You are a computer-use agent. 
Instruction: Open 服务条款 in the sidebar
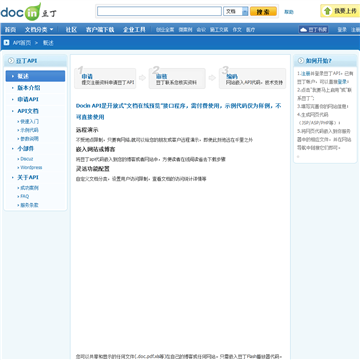pos(29,205)
